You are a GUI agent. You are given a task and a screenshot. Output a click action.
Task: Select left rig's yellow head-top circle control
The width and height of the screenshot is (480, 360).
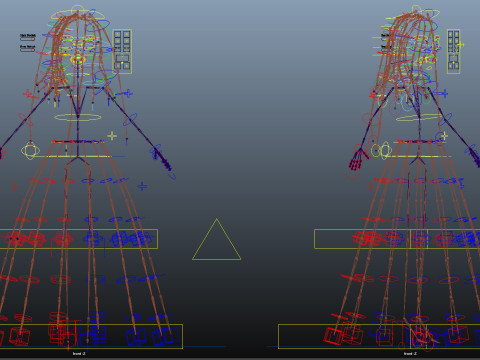(x=78, y=10)
